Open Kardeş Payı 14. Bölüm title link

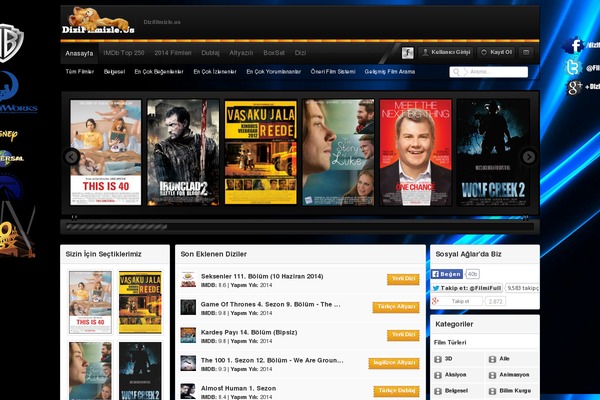[249, 332]
